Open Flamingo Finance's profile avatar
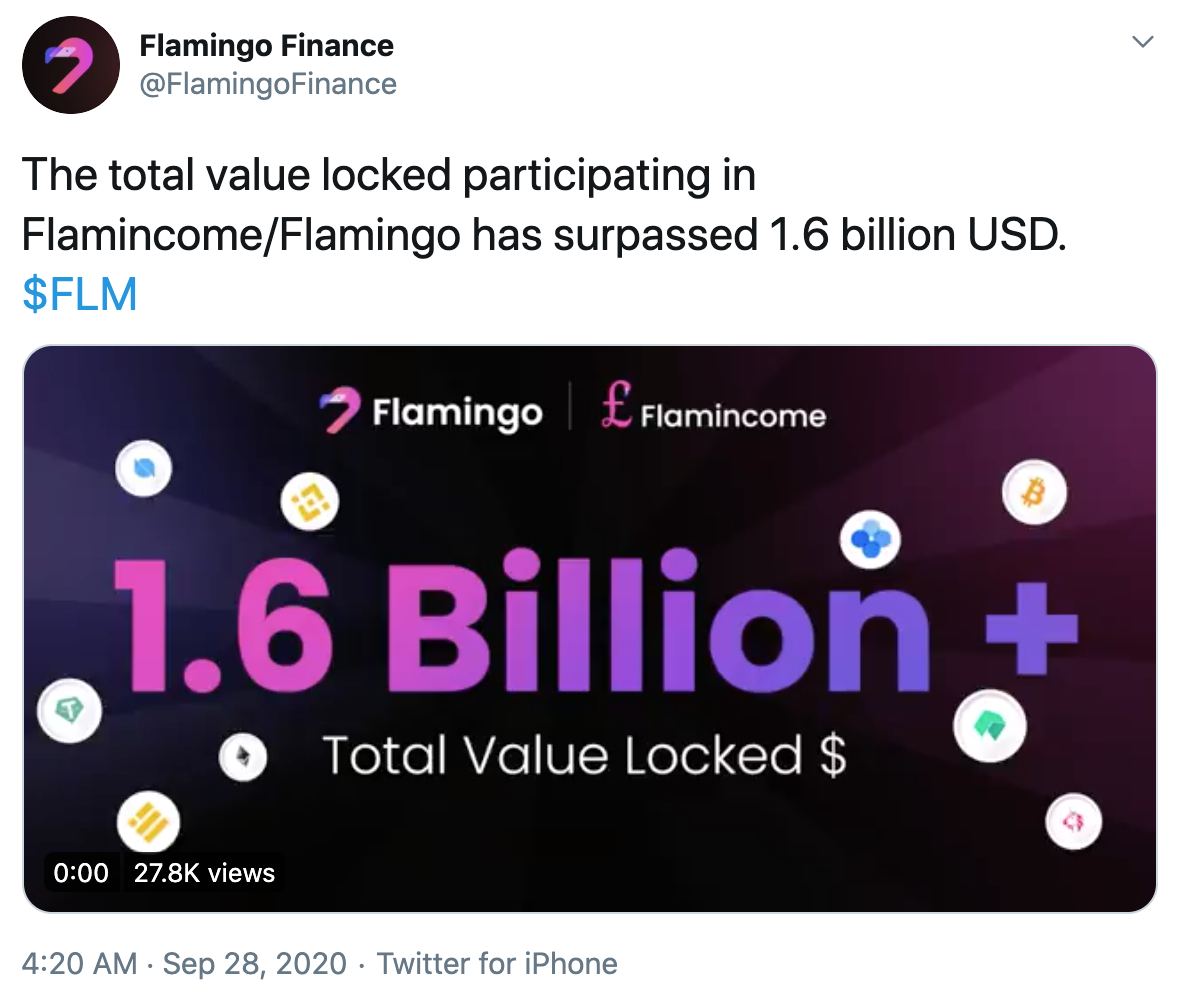This screenshot has height=1002, width=1182. (71, 64)
